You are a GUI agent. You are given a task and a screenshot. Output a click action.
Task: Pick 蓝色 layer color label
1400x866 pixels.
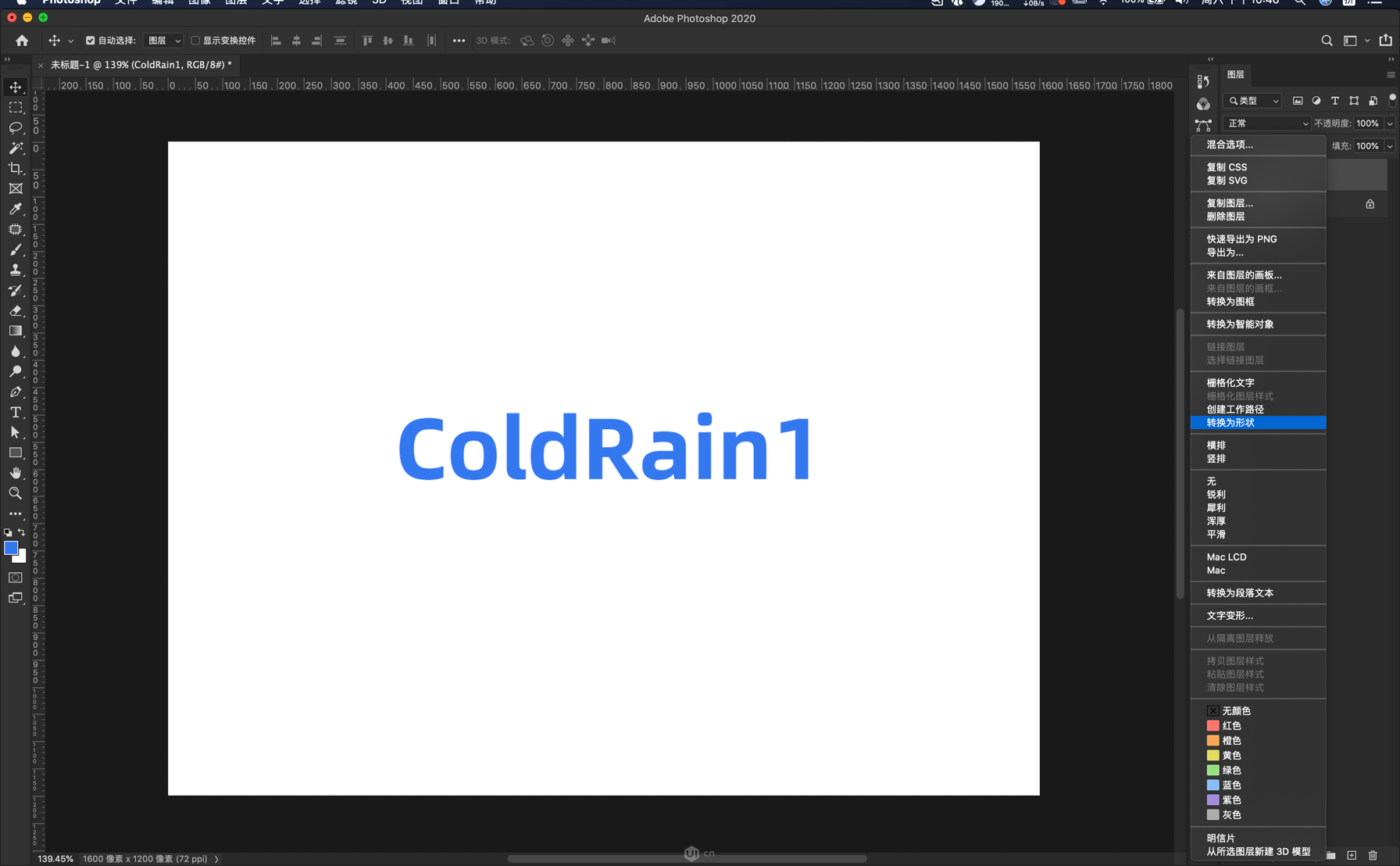[x=1258, y=785]
